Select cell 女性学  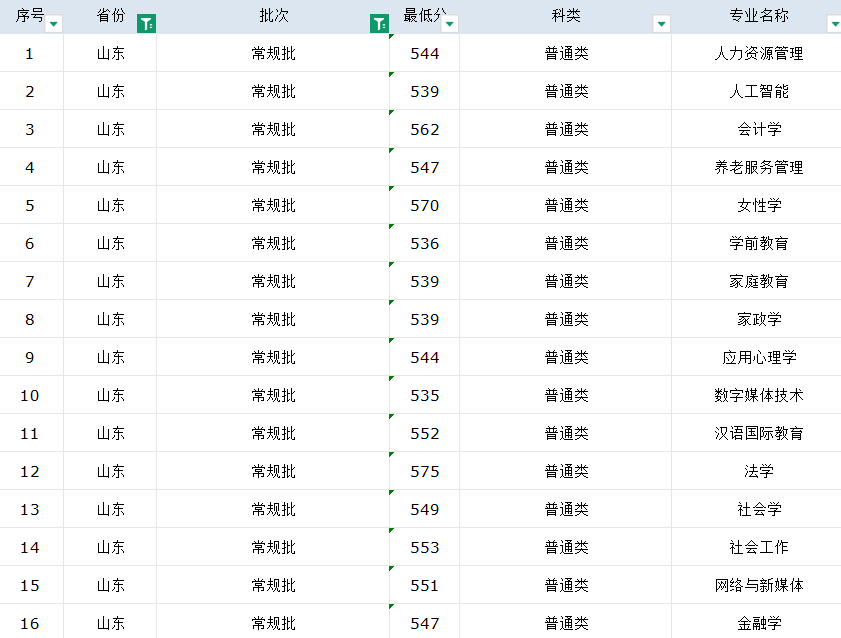(756, 205)
